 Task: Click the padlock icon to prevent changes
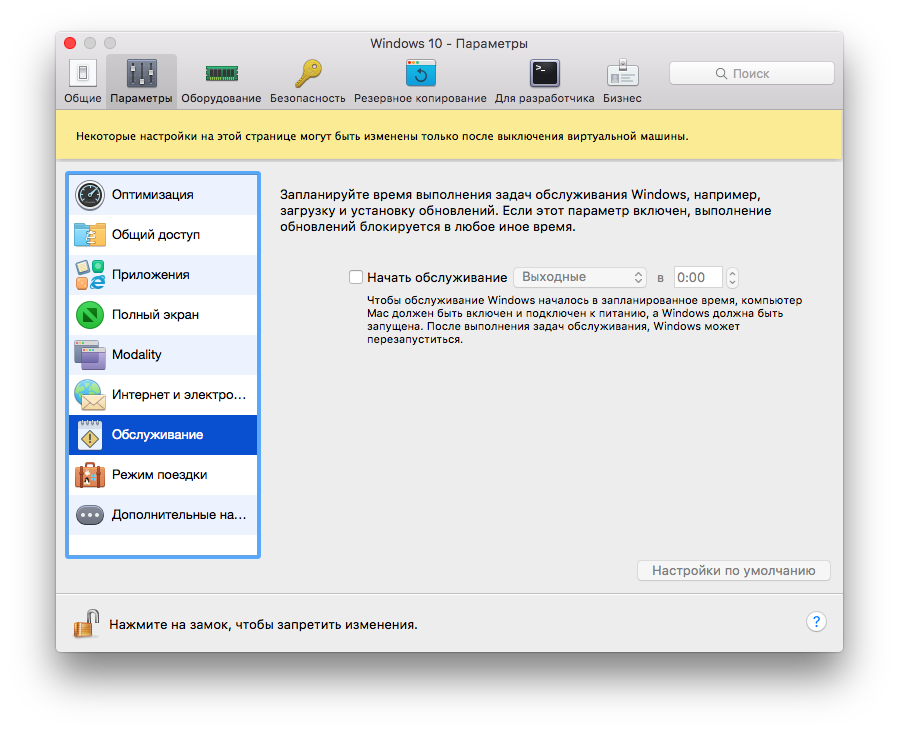click(86, 623)
